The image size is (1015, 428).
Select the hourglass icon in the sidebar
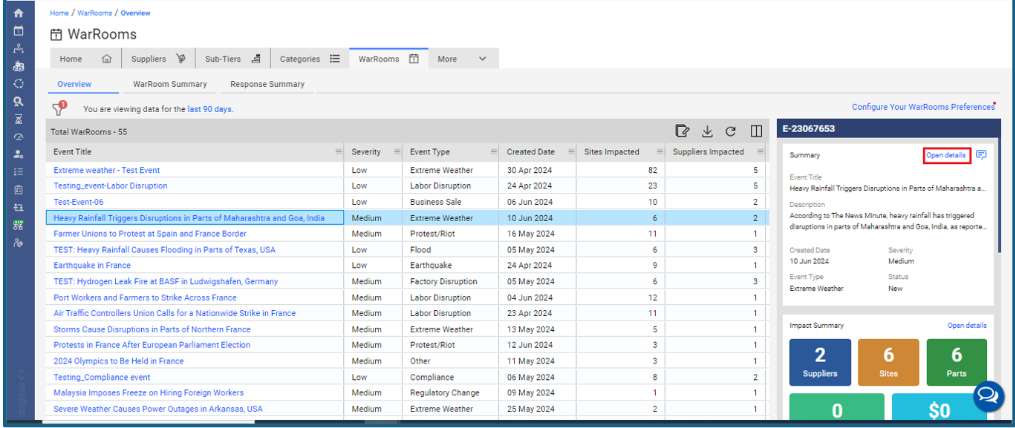(19, 118)
